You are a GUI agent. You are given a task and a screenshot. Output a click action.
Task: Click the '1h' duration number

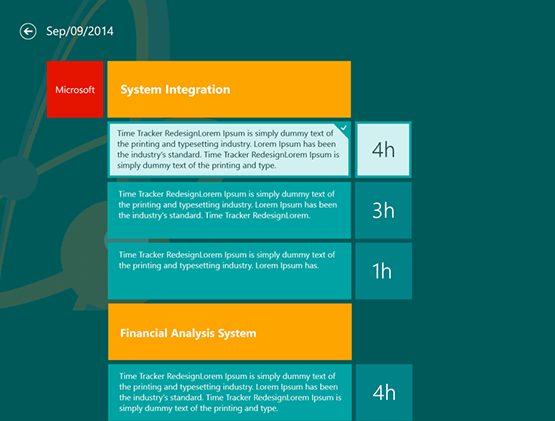click(x=382, y=271)
